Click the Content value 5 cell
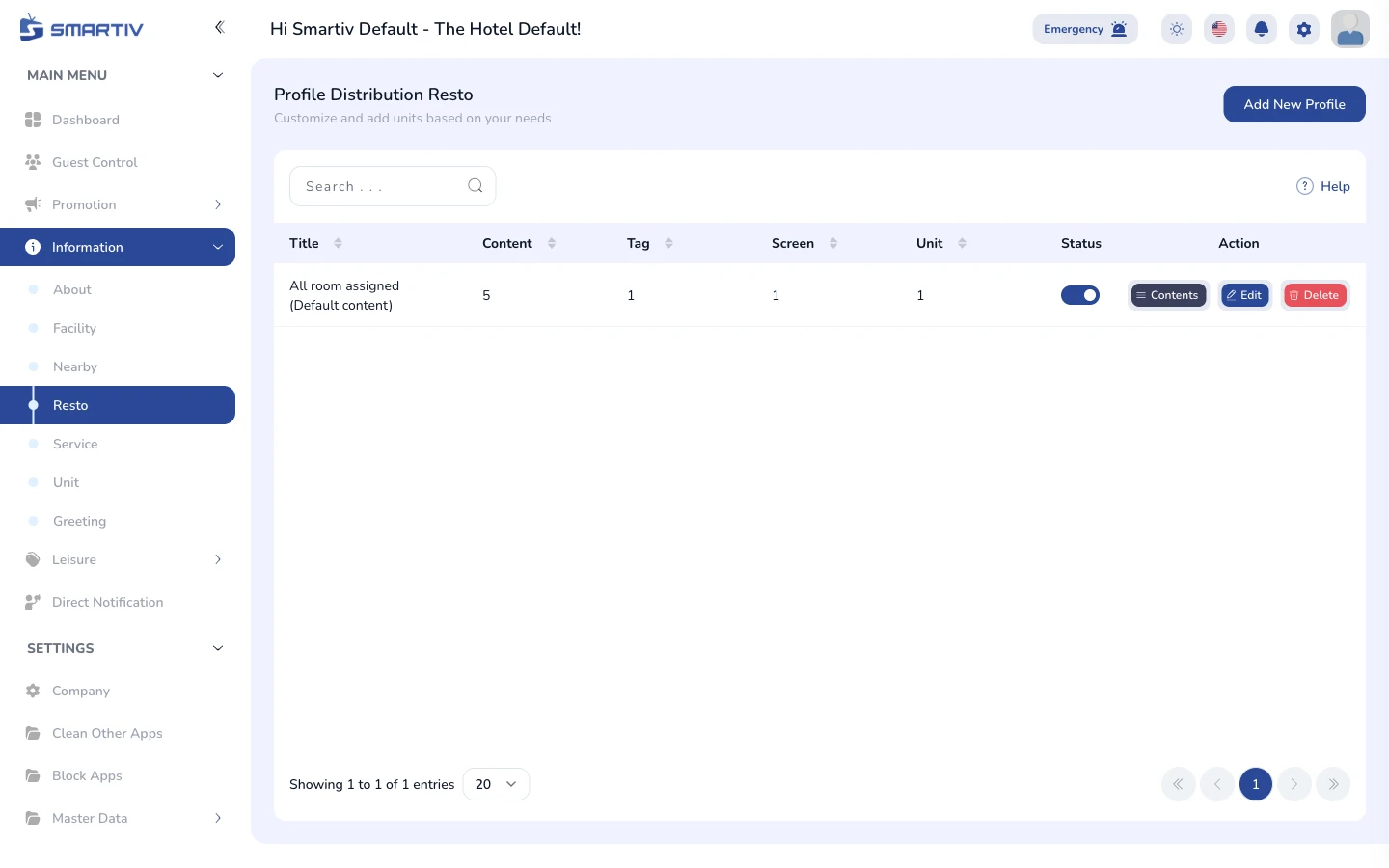1389x868 pixels. pos(486,295)
